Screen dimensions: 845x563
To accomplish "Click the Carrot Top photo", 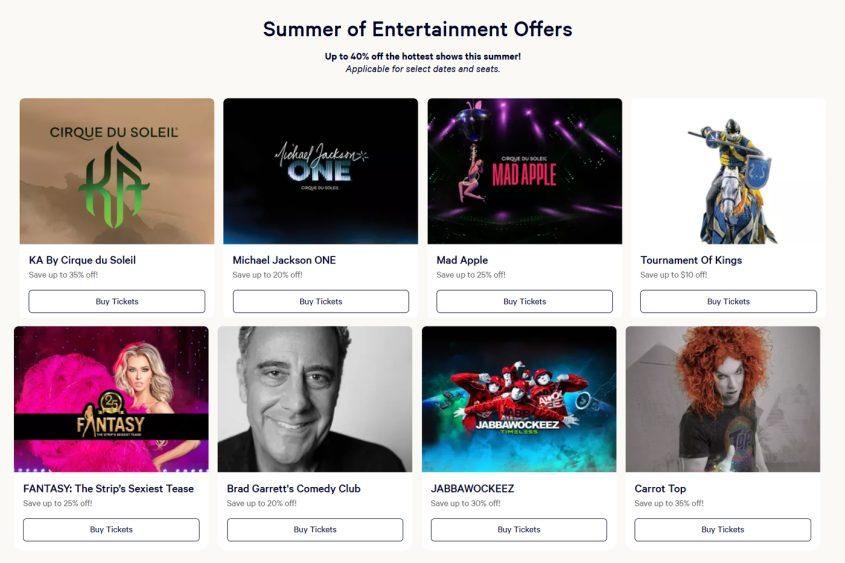I will (723, 399).
